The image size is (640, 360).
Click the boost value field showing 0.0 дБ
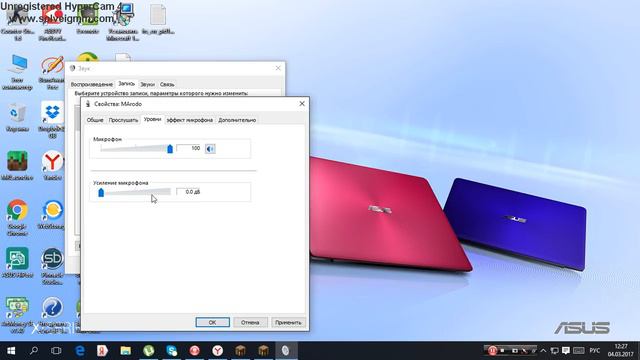point(189,192)
